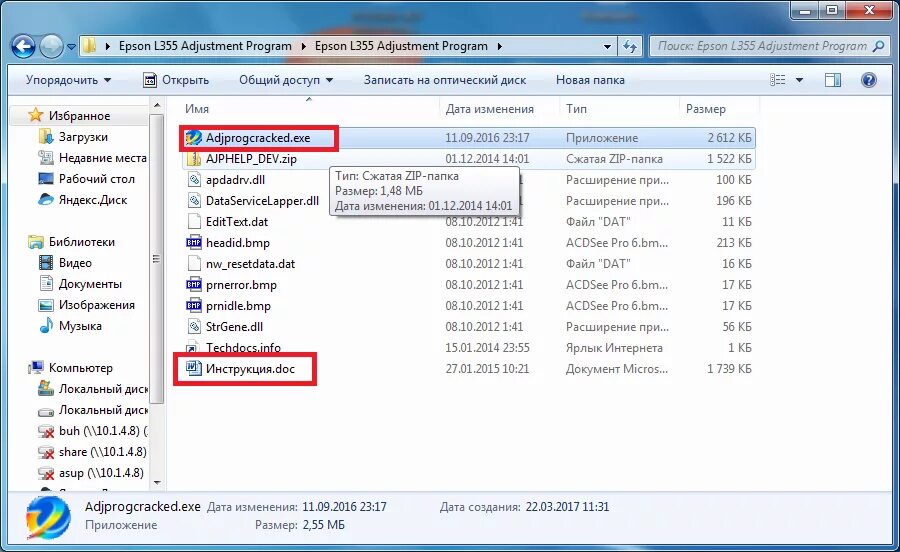Click date cell 27.01.2015 10:21
This screenshot has width=900, height=552.
(487, 369)
